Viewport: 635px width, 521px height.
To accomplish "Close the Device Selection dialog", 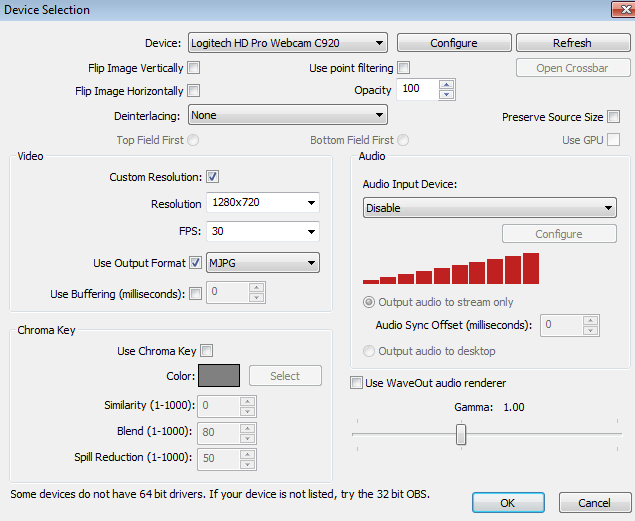I will [x=624, y=9].
